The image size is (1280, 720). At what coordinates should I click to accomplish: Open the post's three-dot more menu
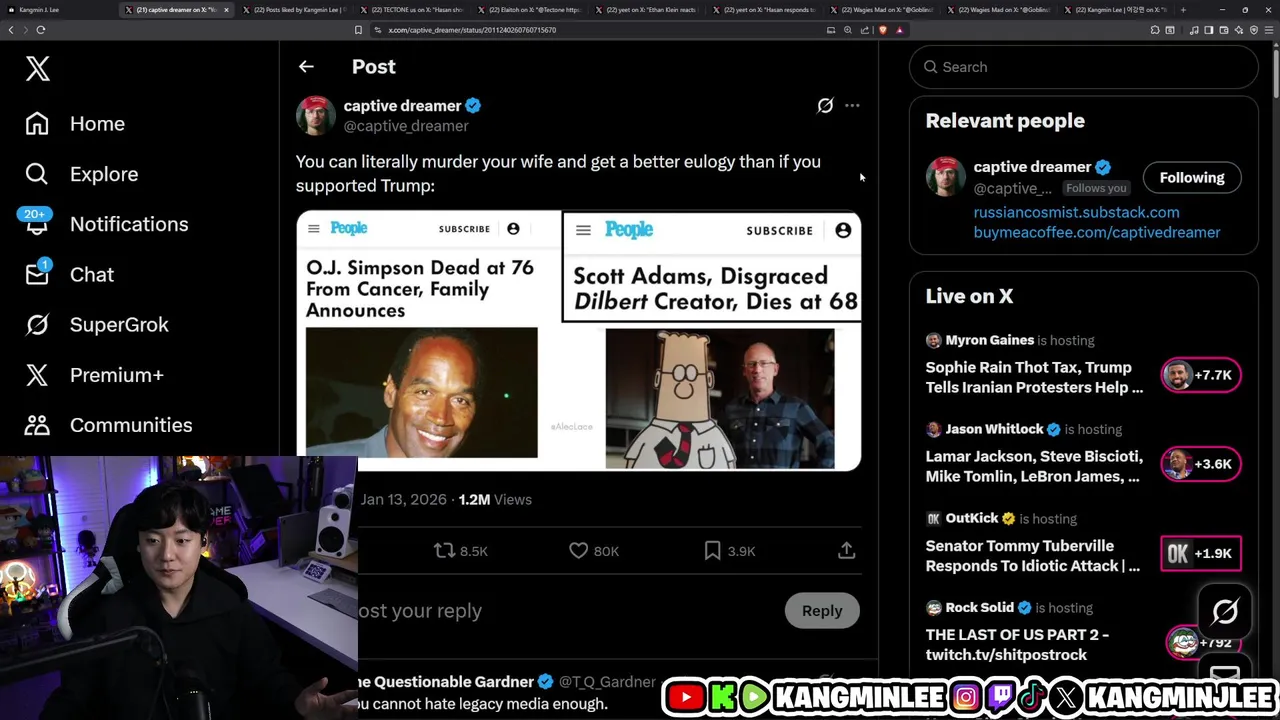coord(852,105)
